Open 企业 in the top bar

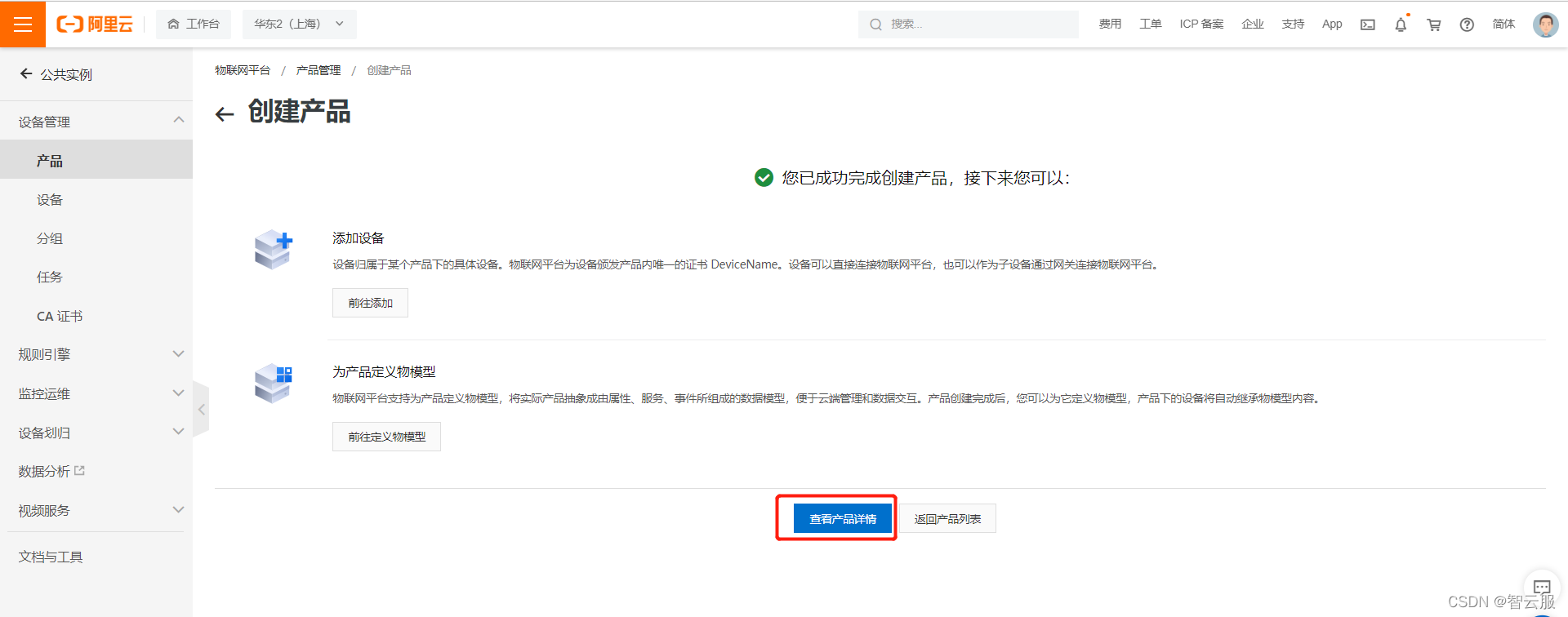(x=1253, y=24)
